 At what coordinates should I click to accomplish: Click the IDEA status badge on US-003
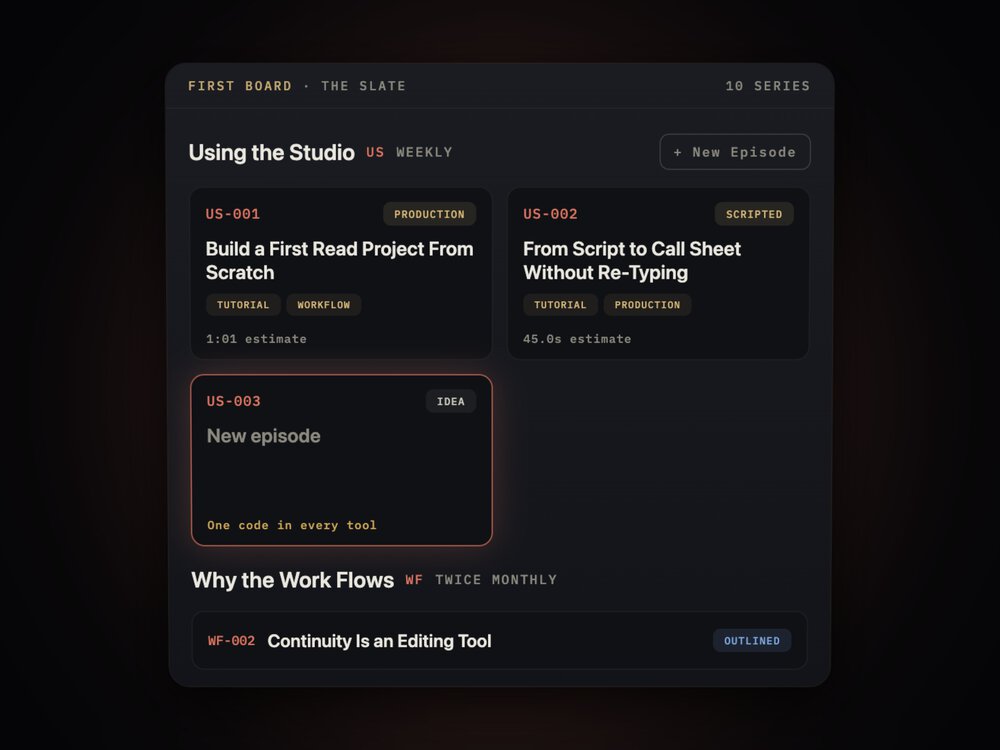pyautogui.click(x=451, y=401)
